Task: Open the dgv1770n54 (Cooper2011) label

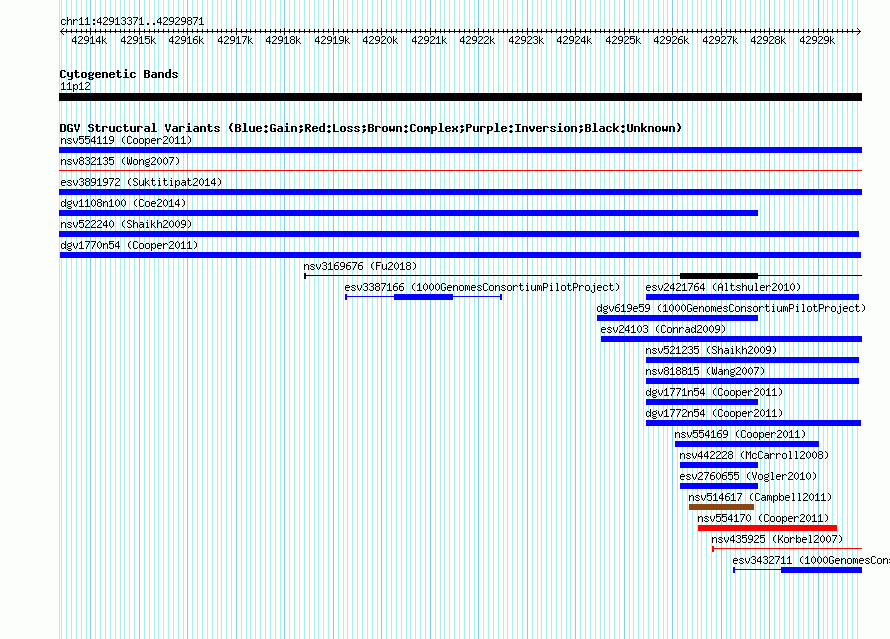Action: coord(129,245)
